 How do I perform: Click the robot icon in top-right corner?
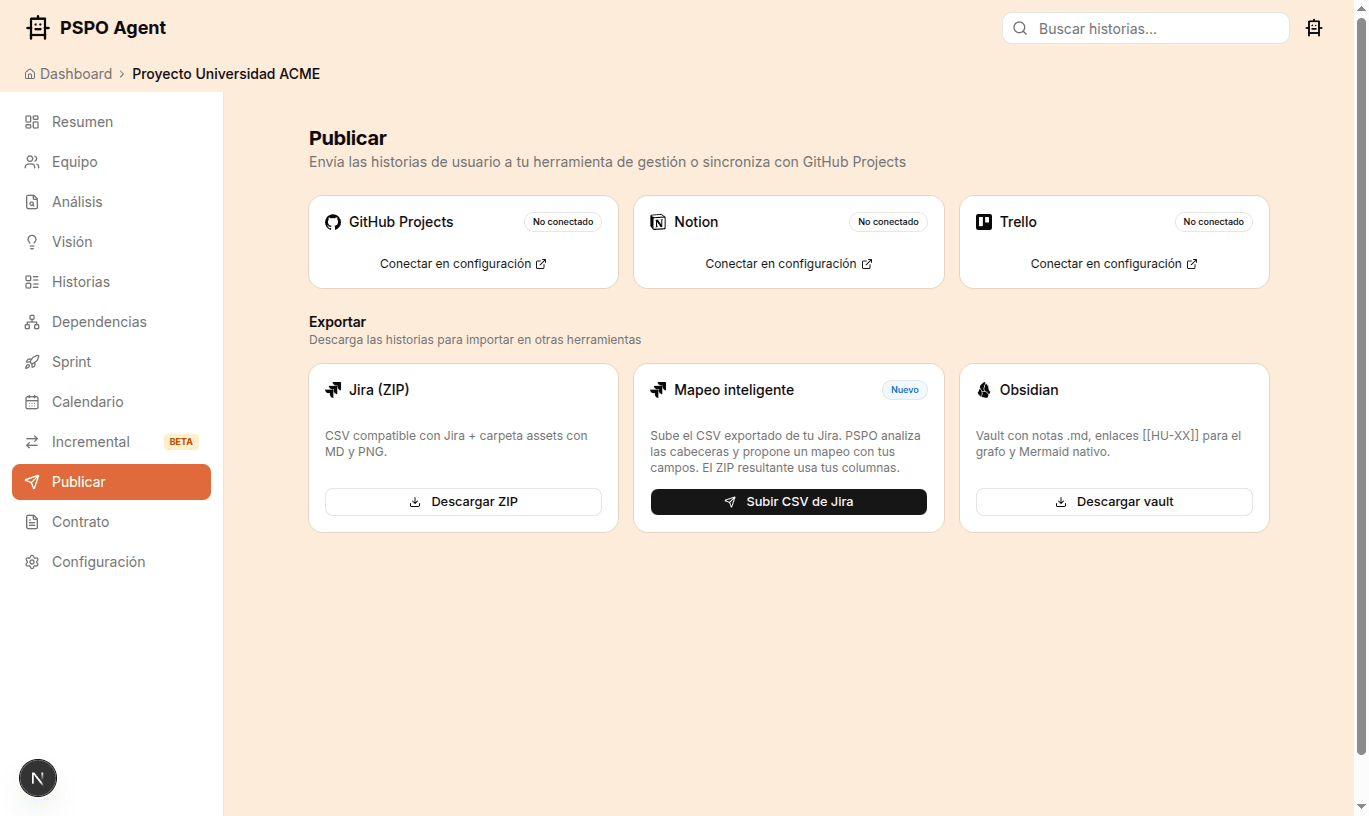click(x=1314, y=28)
